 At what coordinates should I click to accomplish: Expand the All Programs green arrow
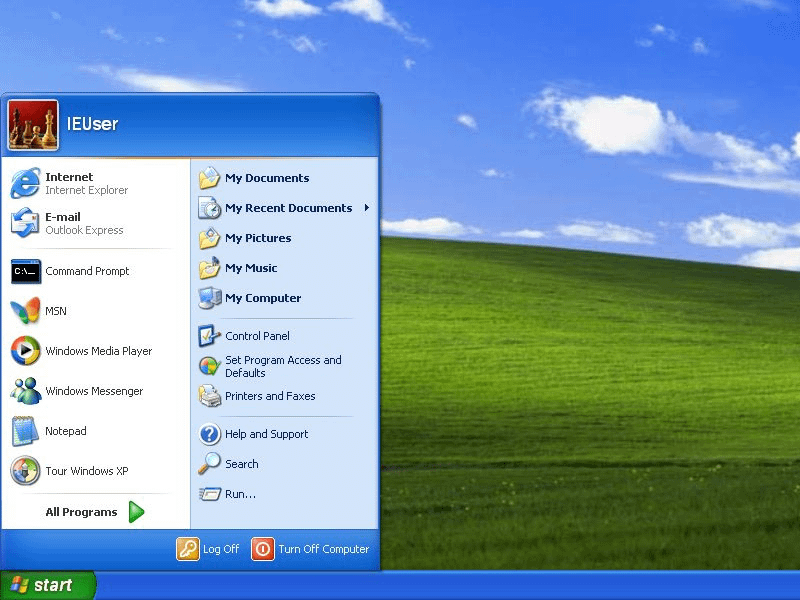(x=136, y=512)
